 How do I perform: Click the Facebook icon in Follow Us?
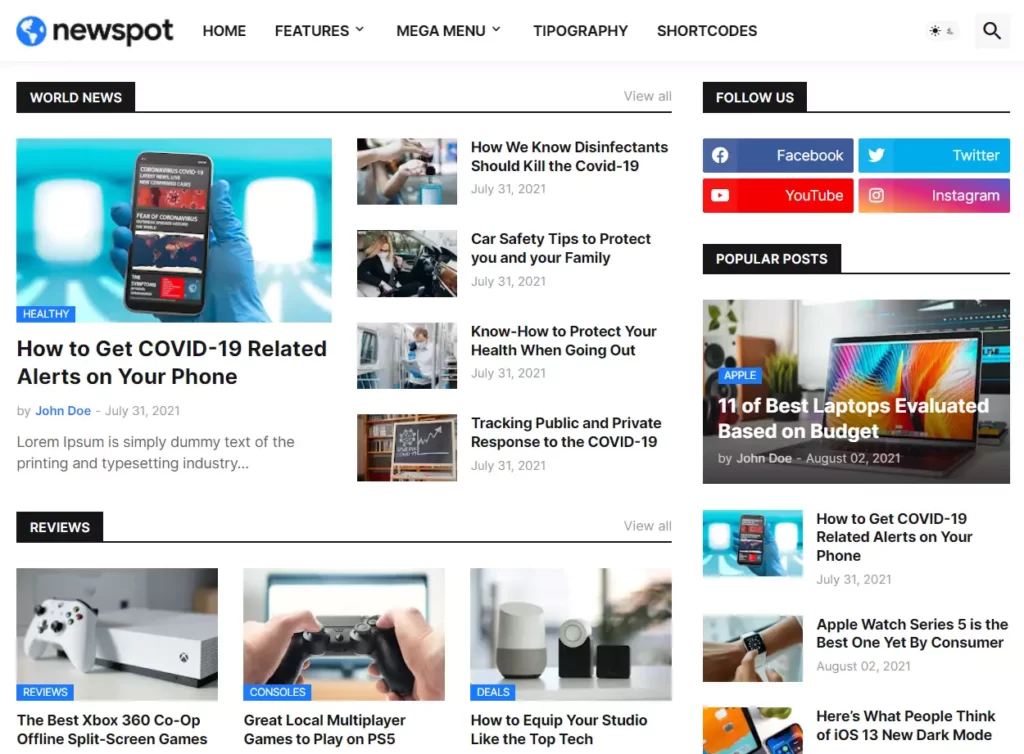click(720, 156)
